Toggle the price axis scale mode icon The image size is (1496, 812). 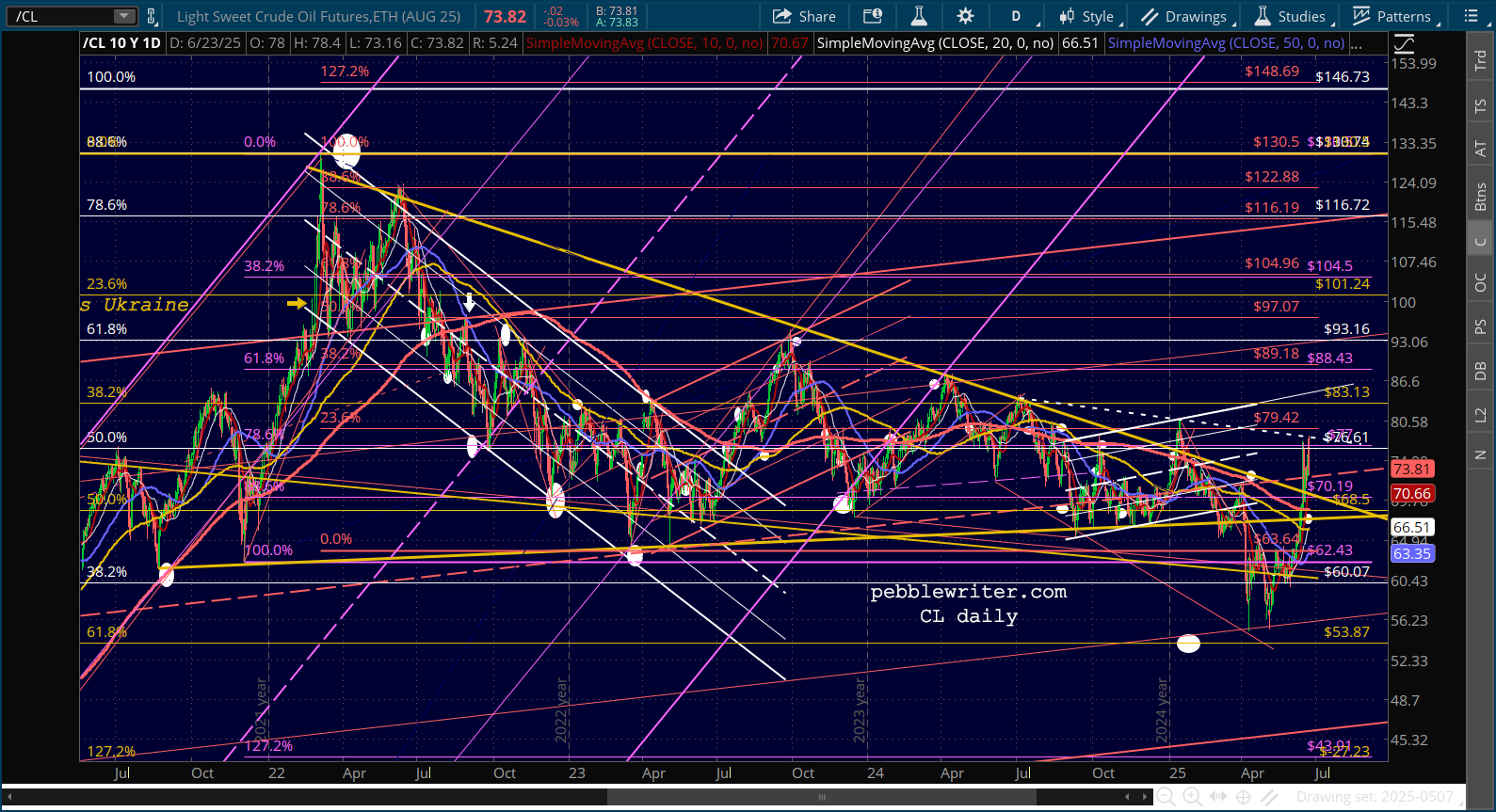[1404, 43]
